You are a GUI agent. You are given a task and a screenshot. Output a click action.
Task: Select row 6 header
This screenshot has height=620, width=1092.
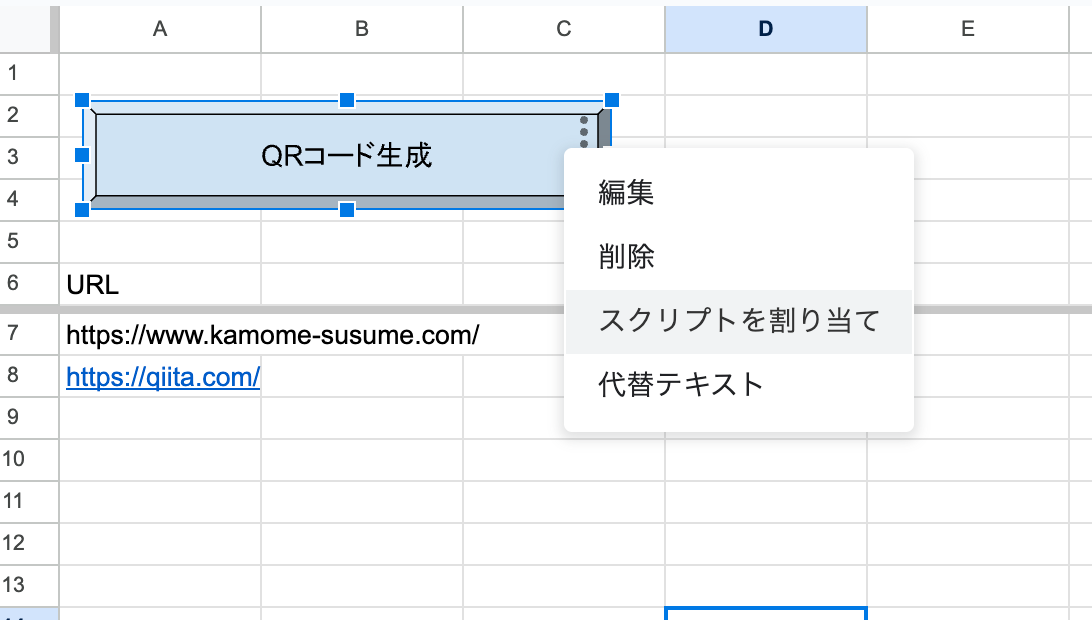[28, 285]
